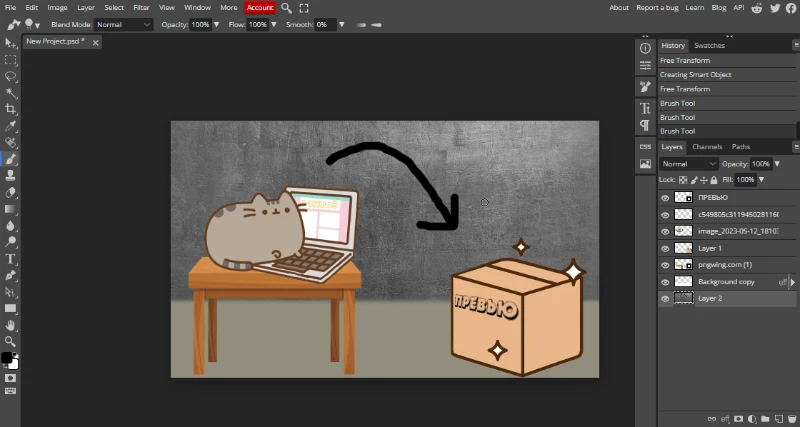Select the Crop tool

tap(10, 109)
